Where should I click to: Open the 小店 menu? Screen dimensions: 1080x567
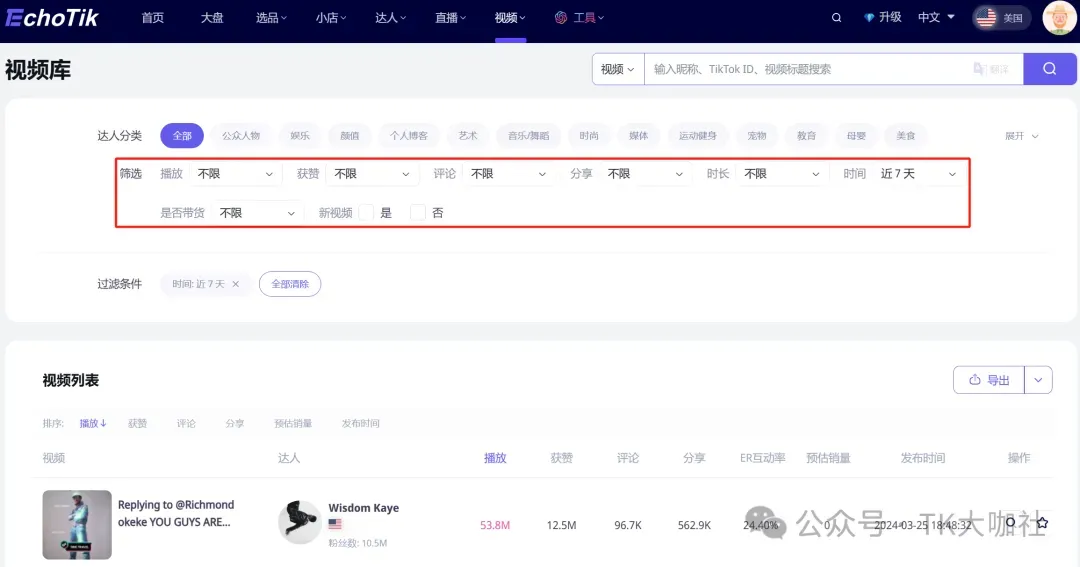coord(331,18)
